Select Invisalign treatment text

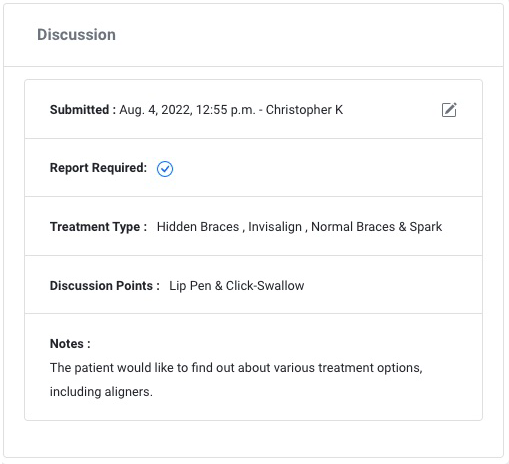(x=275, y=227)
